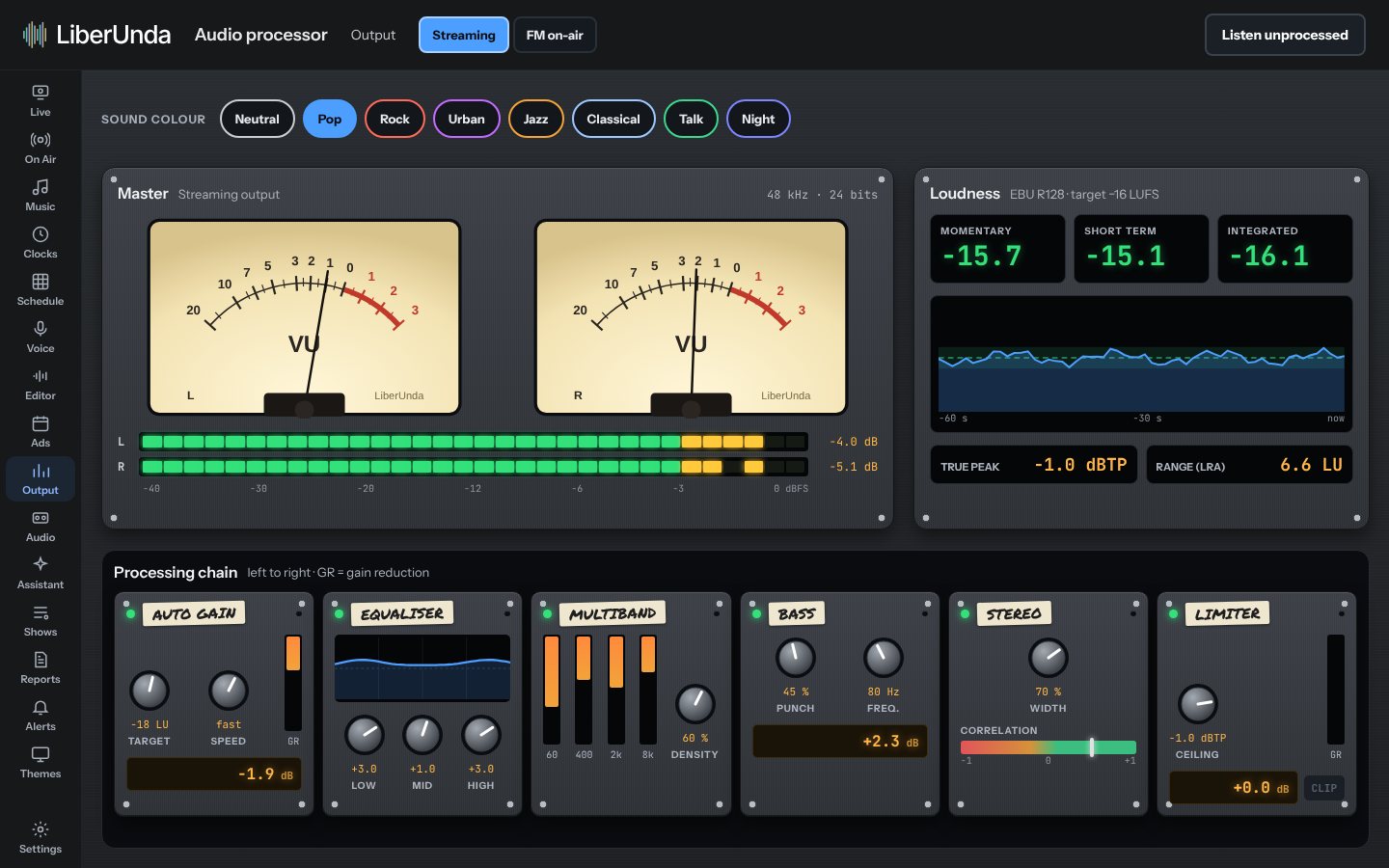This screenshot has height=868, width=1389.
Task: Switch to the FM on-air tab
Action: click(555, 35)
